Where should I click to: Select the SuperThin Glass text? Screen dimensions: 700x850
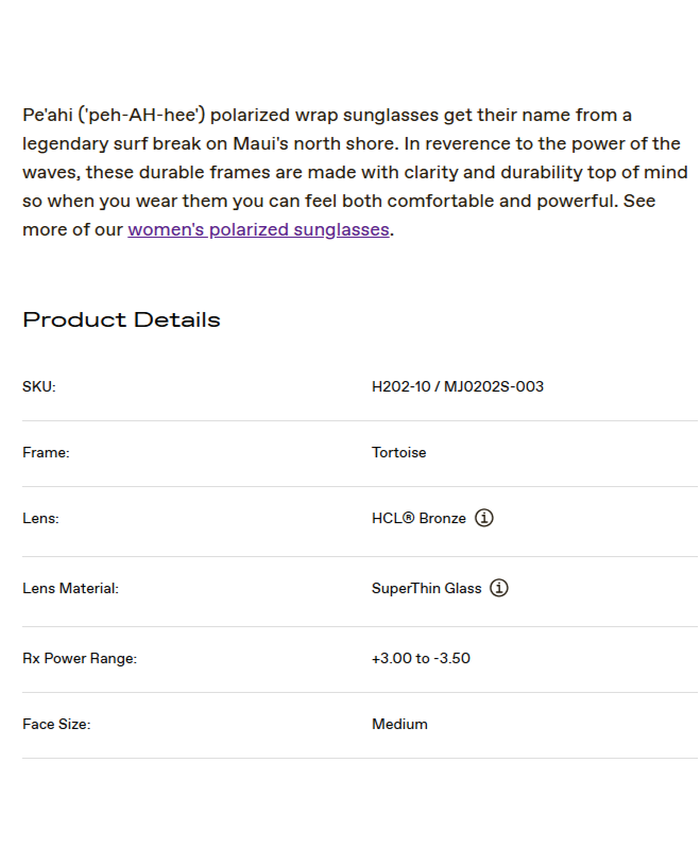(x=426, y=588)
